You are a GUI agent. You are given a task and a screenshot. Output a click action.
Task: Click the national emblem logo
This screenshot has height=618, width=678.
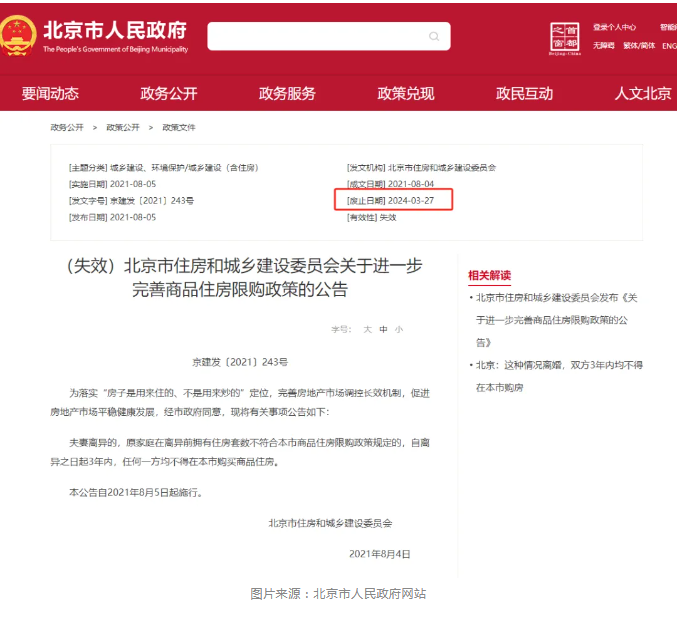[17, 36]
